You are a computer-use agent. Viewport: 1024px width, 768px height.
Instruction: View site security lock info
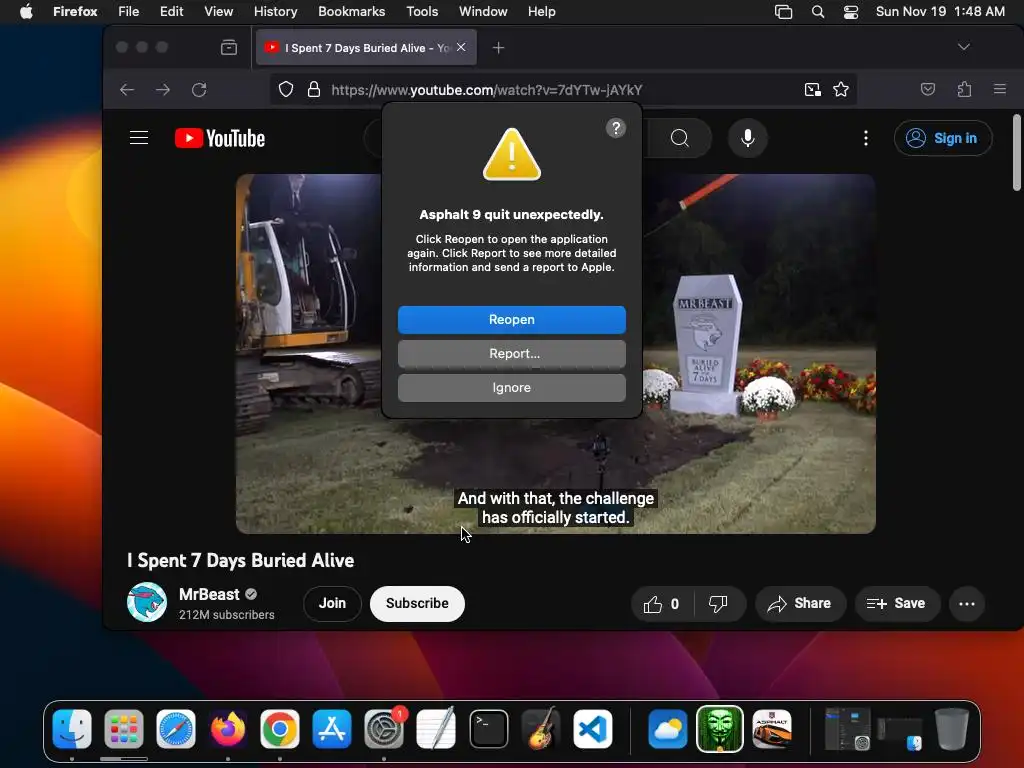point(313,89)
